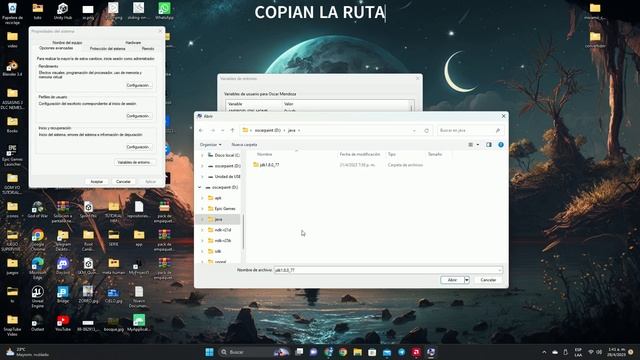Go back in the Abrir dialog
This screenshot has width=640, height=360.
pos(201,130)
